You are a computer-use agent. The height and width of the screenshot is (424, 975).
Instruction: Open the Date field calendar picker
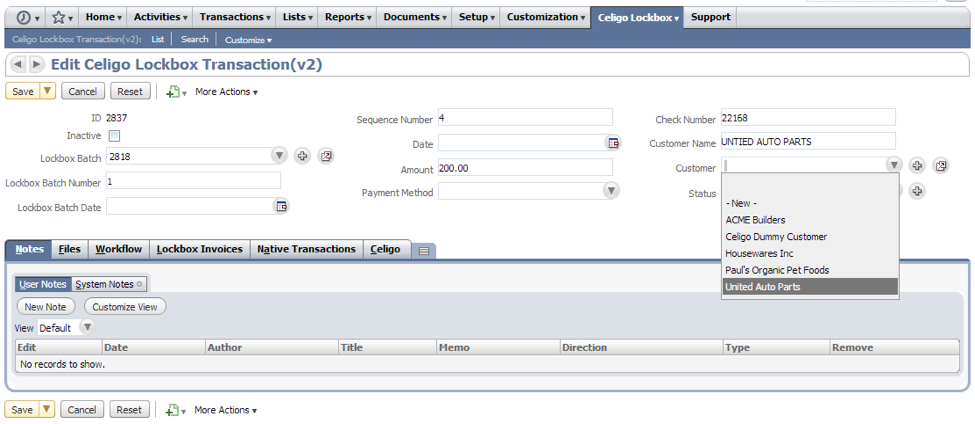614,143
